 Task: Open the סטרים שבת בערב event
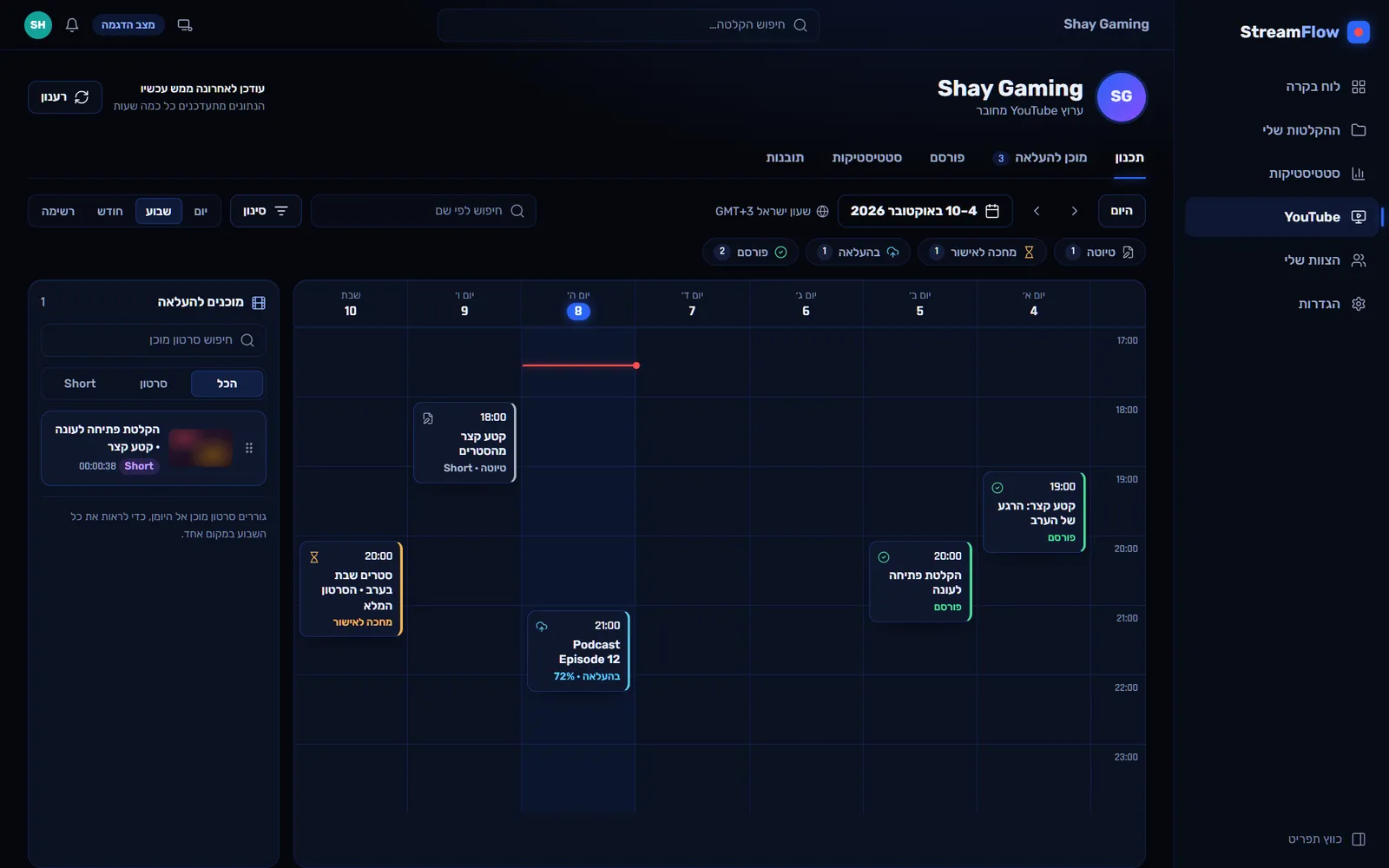click(351, 589)
